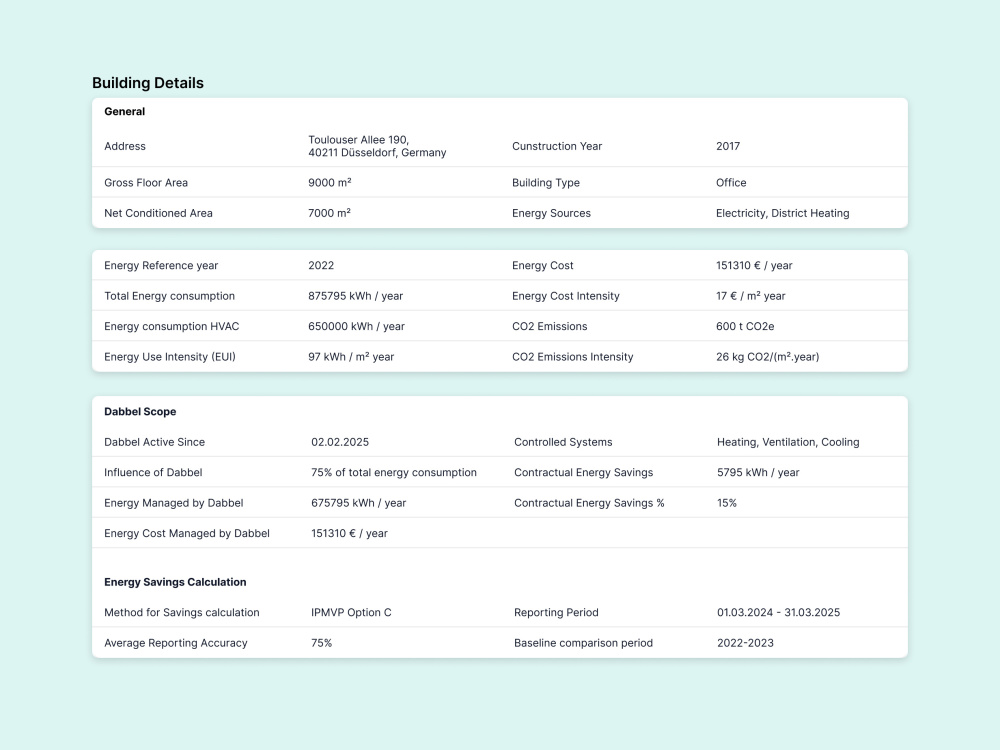The image size is (1000, 750).
Task: Click the value 'Electricity, District Heating'
Action: point(783,213)
